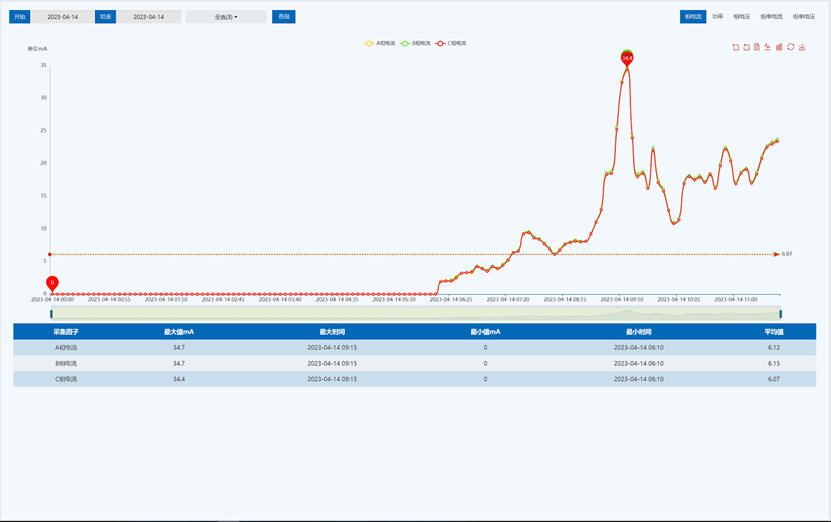Click the A相电流 row in statistics table
The image size is (831, 522).
click(x=414, y=347)
